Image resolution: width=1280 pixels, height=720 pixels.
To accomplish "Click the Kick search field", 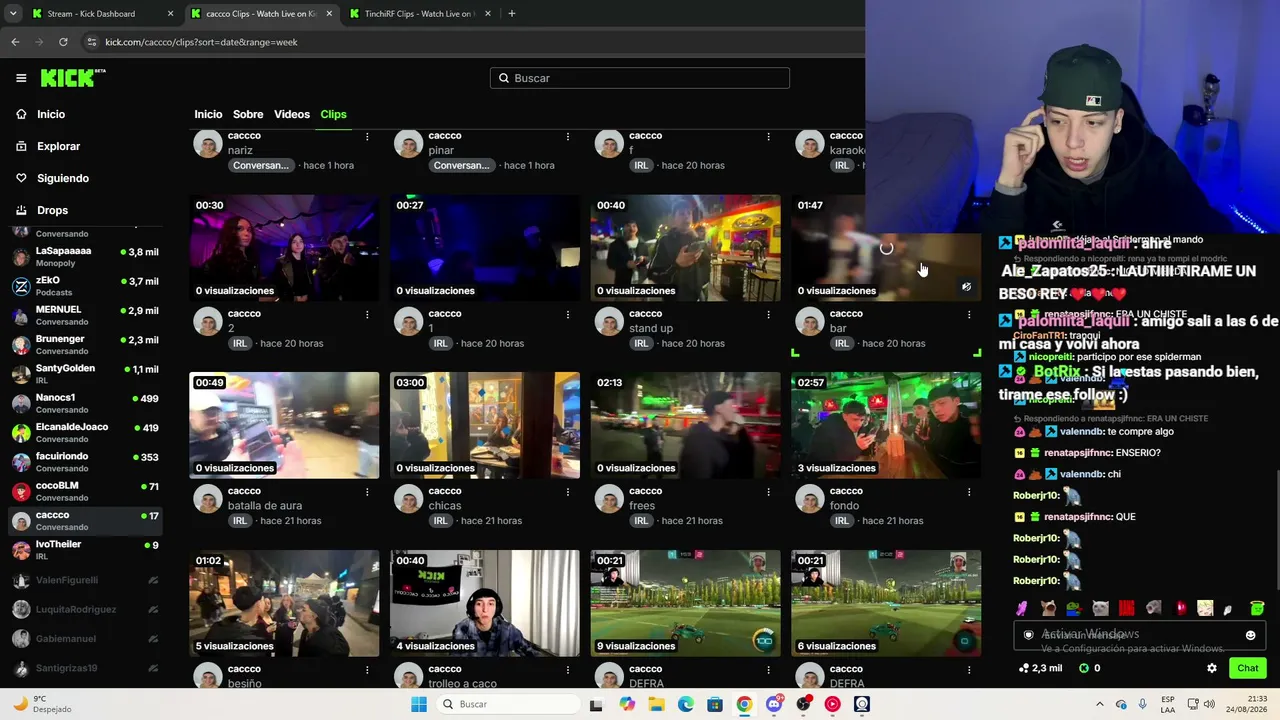I will click(x=640, y=78).
